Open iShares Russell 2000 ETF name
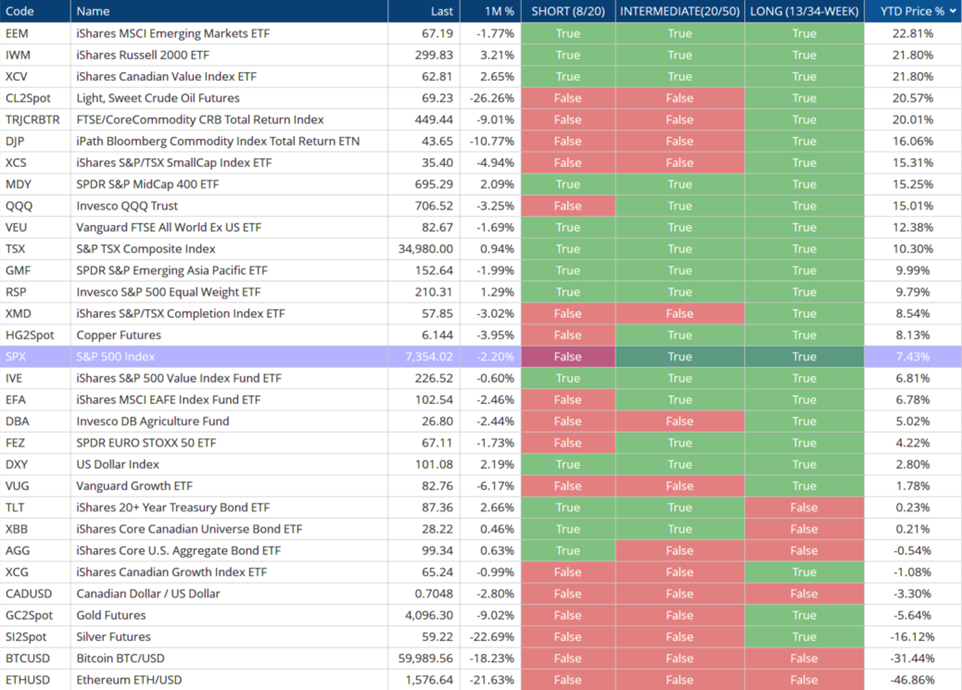The width and height of the screenshot is (962, 690). [143, 55]
